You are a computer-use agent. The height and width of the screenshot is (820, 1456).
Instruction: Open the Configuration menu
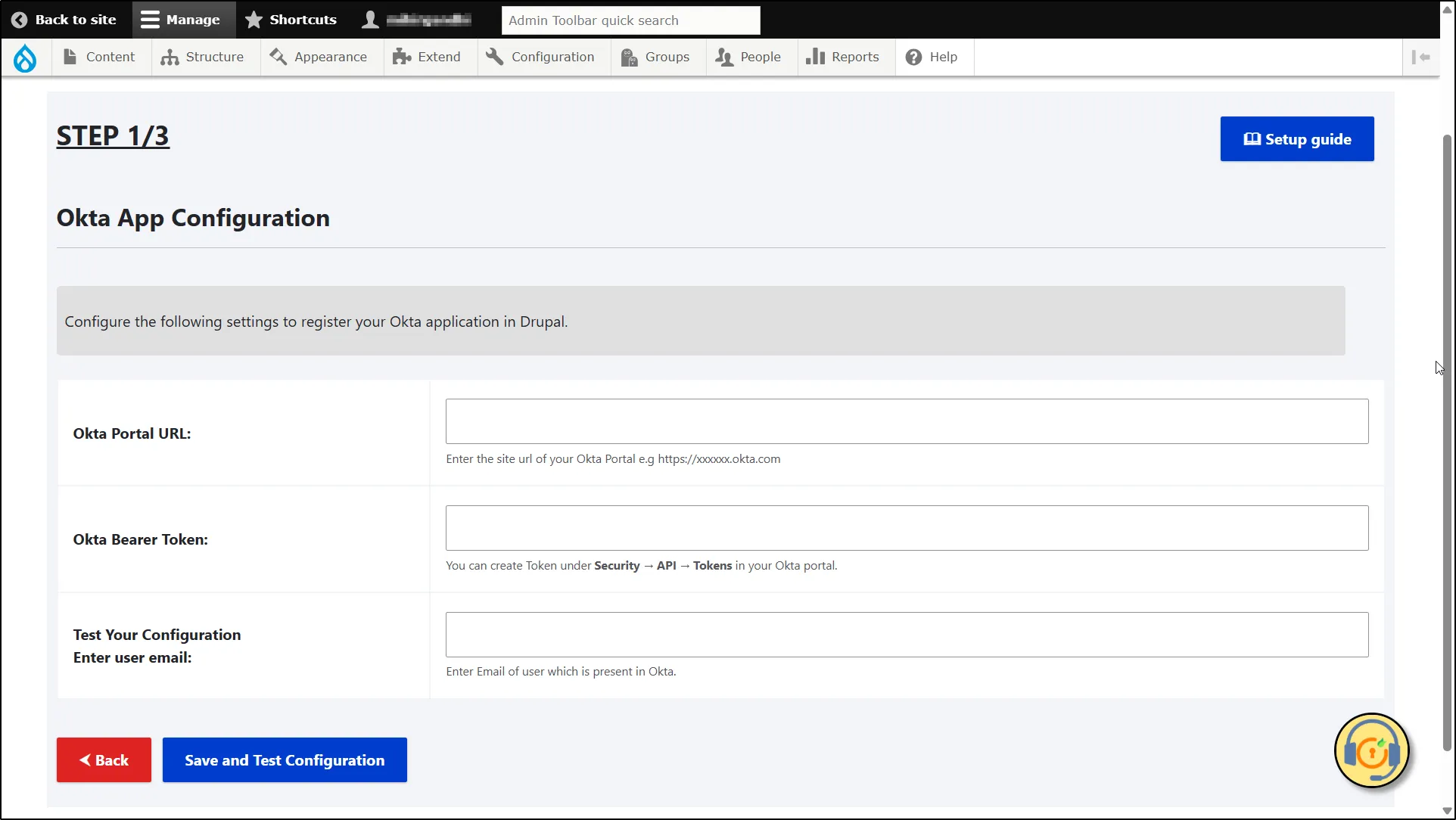[544, 57]
